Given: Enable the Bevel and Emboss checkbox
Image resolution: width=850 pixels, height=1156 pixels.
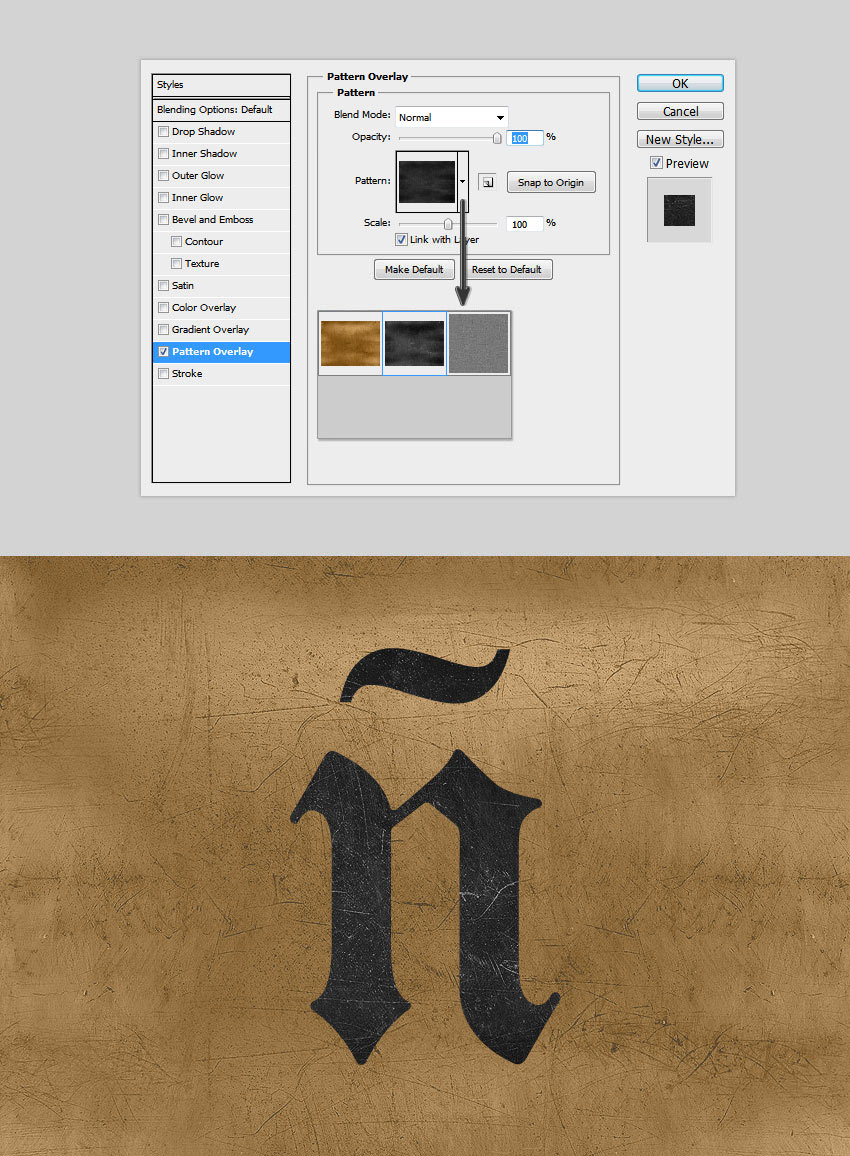Looking at the screenshot, I should 164,220.
